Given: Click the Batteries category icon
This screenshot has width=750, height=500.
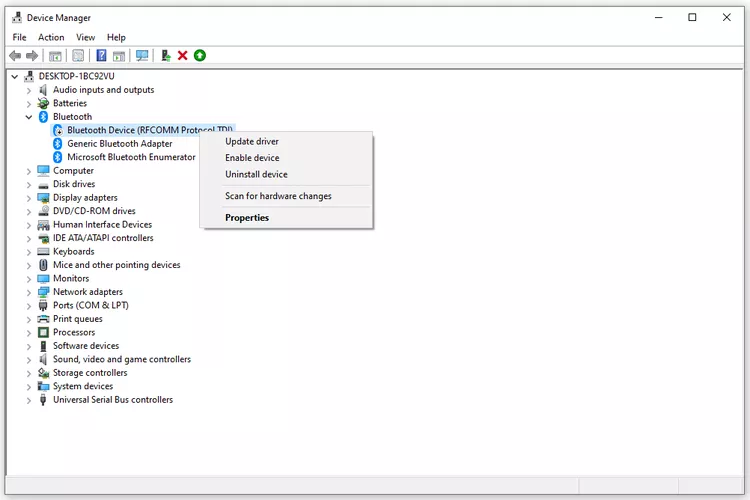Looking at the screenshot, I should click(43, 103).
